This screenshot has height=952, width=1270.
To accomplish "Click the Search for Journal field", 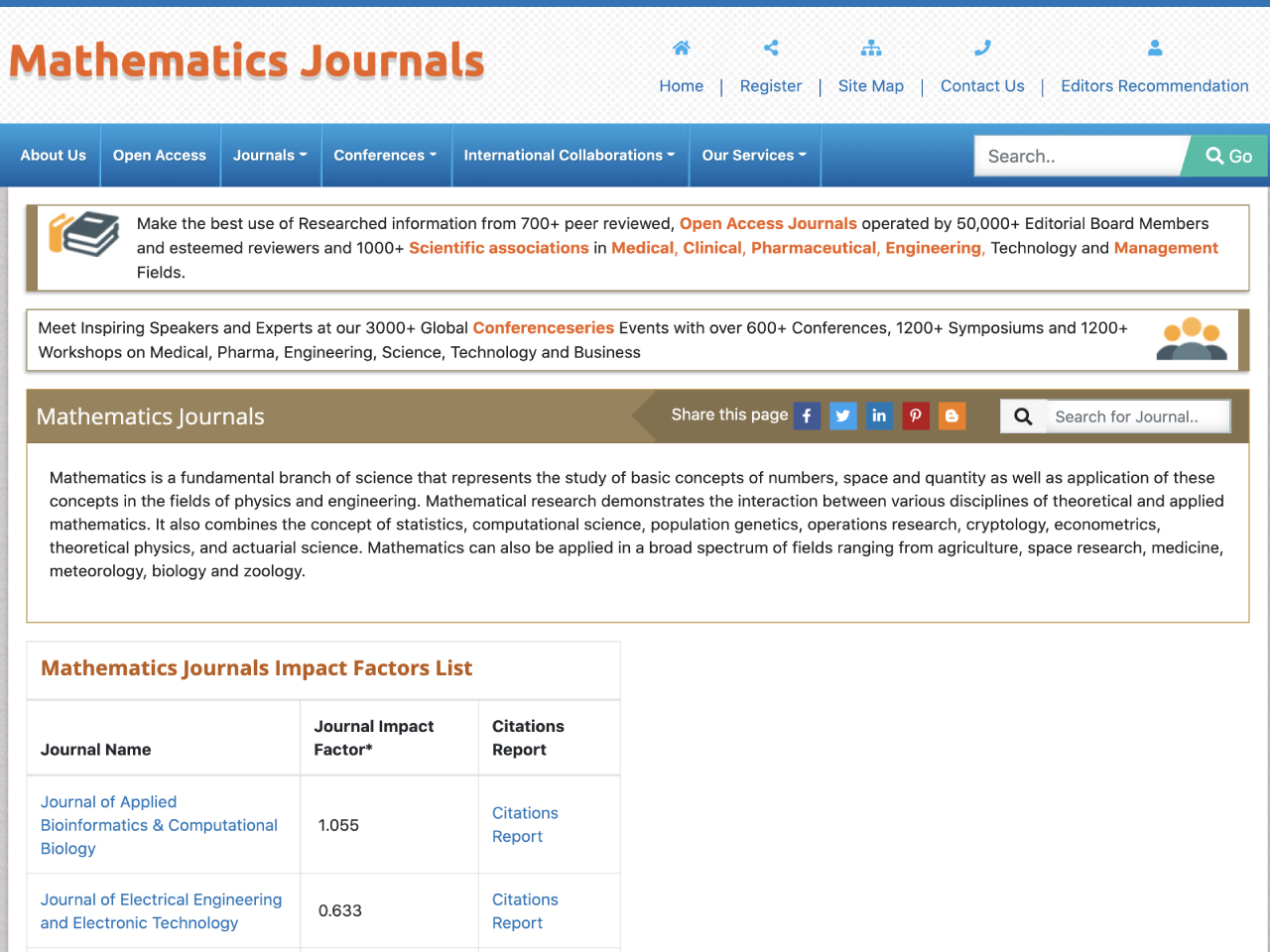I will [x=1138, y=416].
